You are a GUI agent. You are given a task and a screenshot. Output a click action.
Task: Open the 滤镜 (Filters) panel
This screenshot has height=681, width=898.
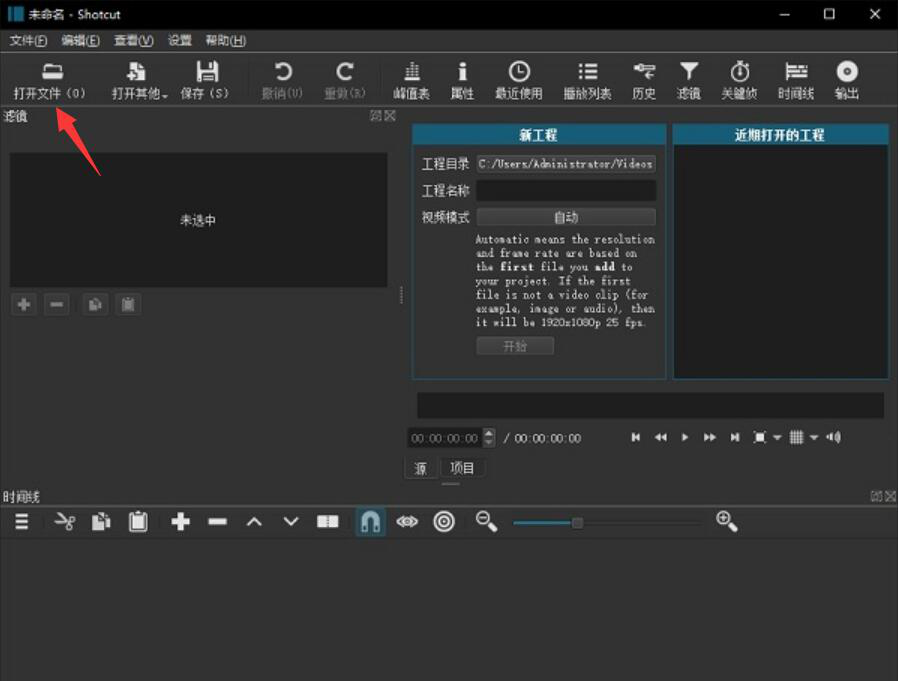tap(689, 80)
